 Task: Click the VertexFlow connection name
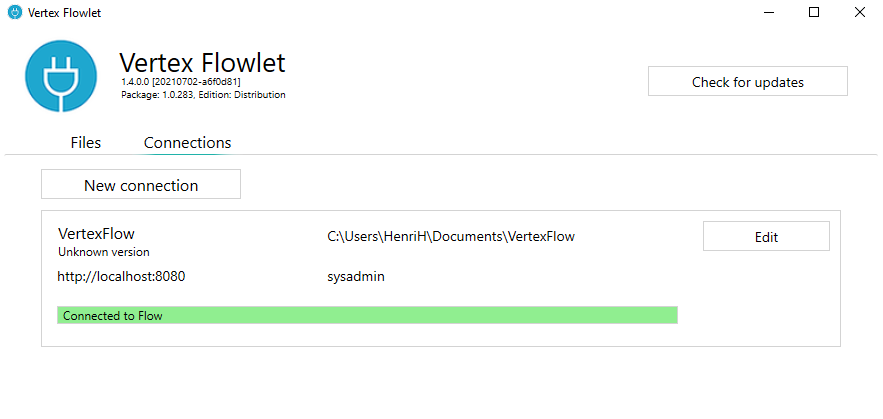click(96, 234)
